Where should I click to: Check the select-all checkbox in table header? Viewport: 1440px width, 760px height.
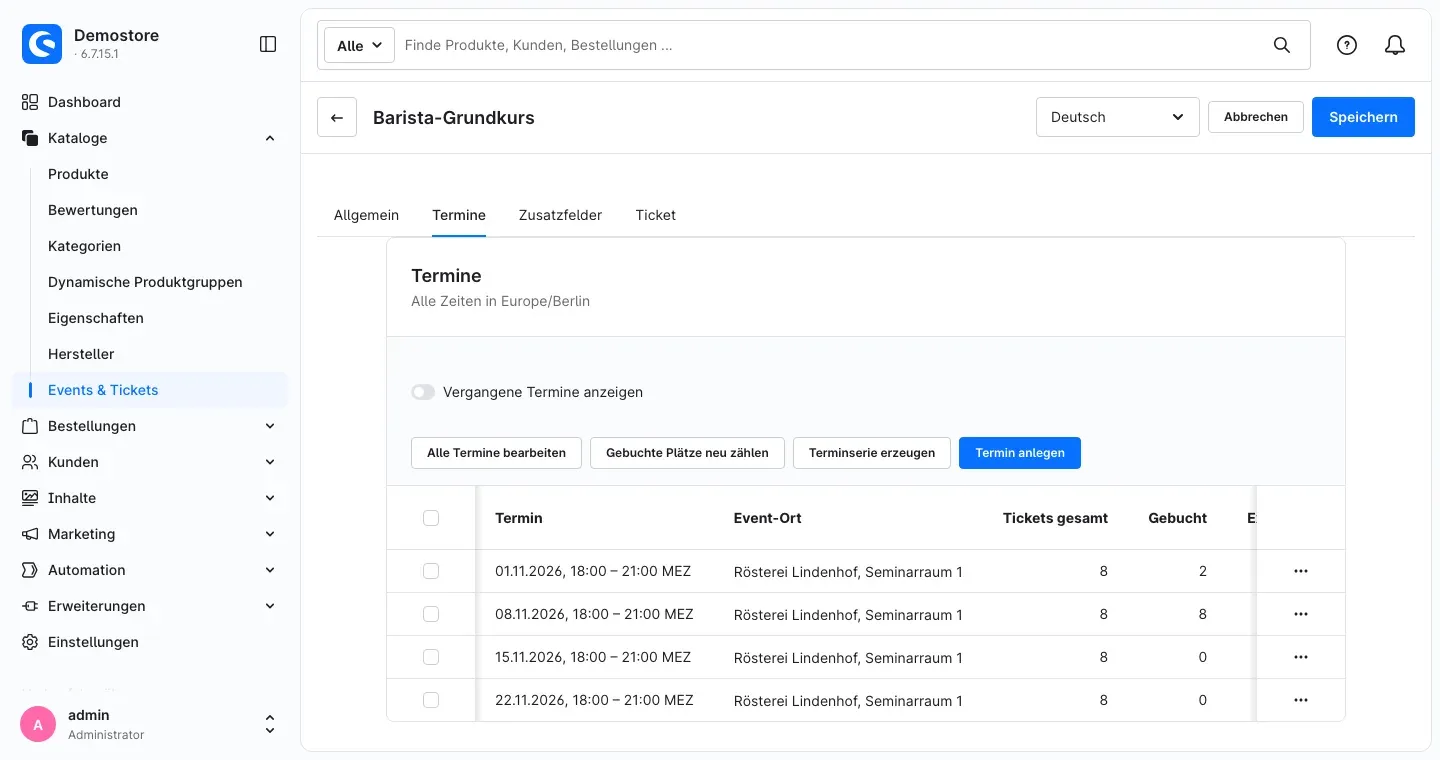coord(431,518)
